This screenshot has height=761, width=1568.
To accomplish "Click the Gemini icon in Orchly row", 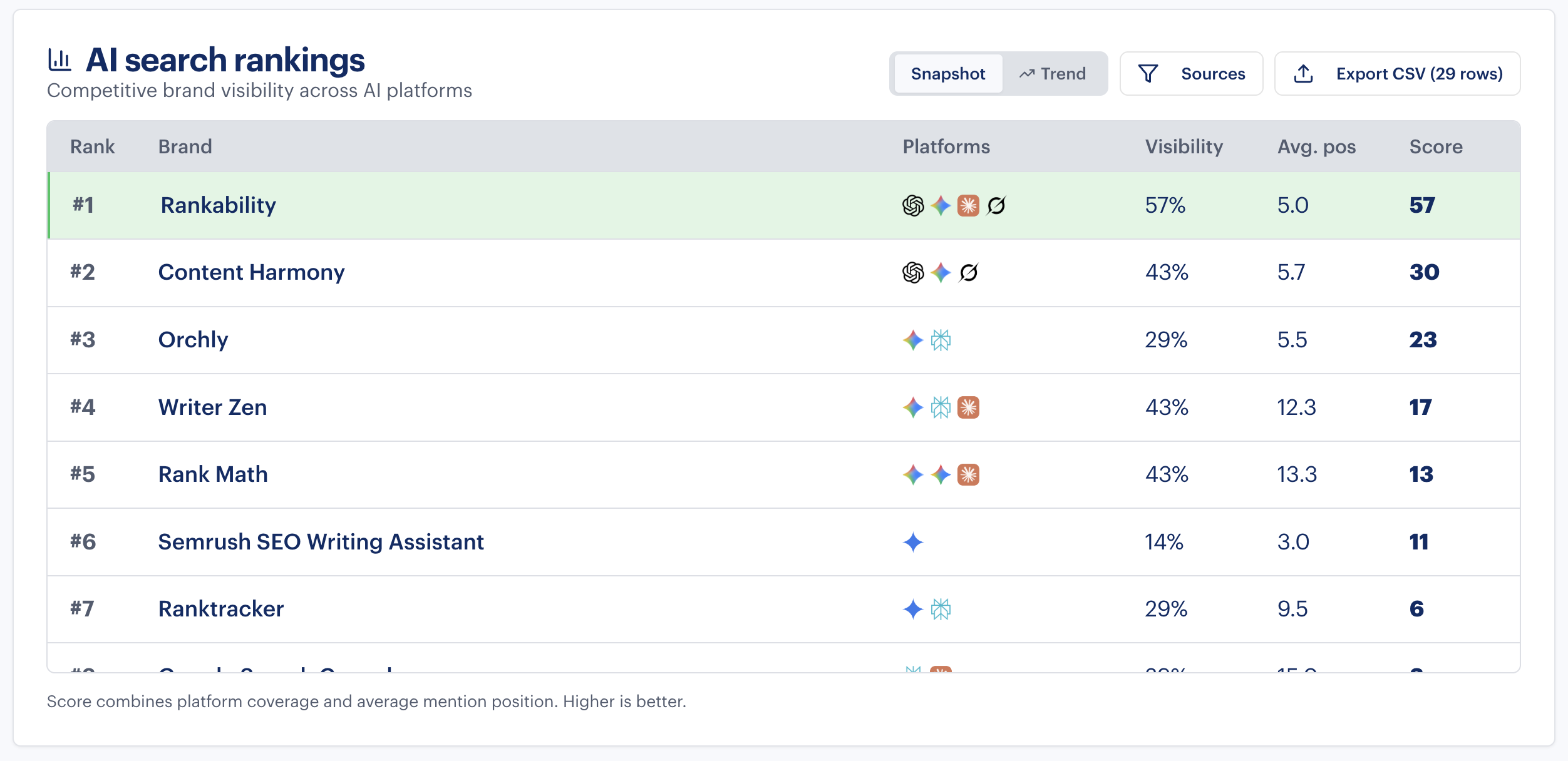I will [913, 340].
